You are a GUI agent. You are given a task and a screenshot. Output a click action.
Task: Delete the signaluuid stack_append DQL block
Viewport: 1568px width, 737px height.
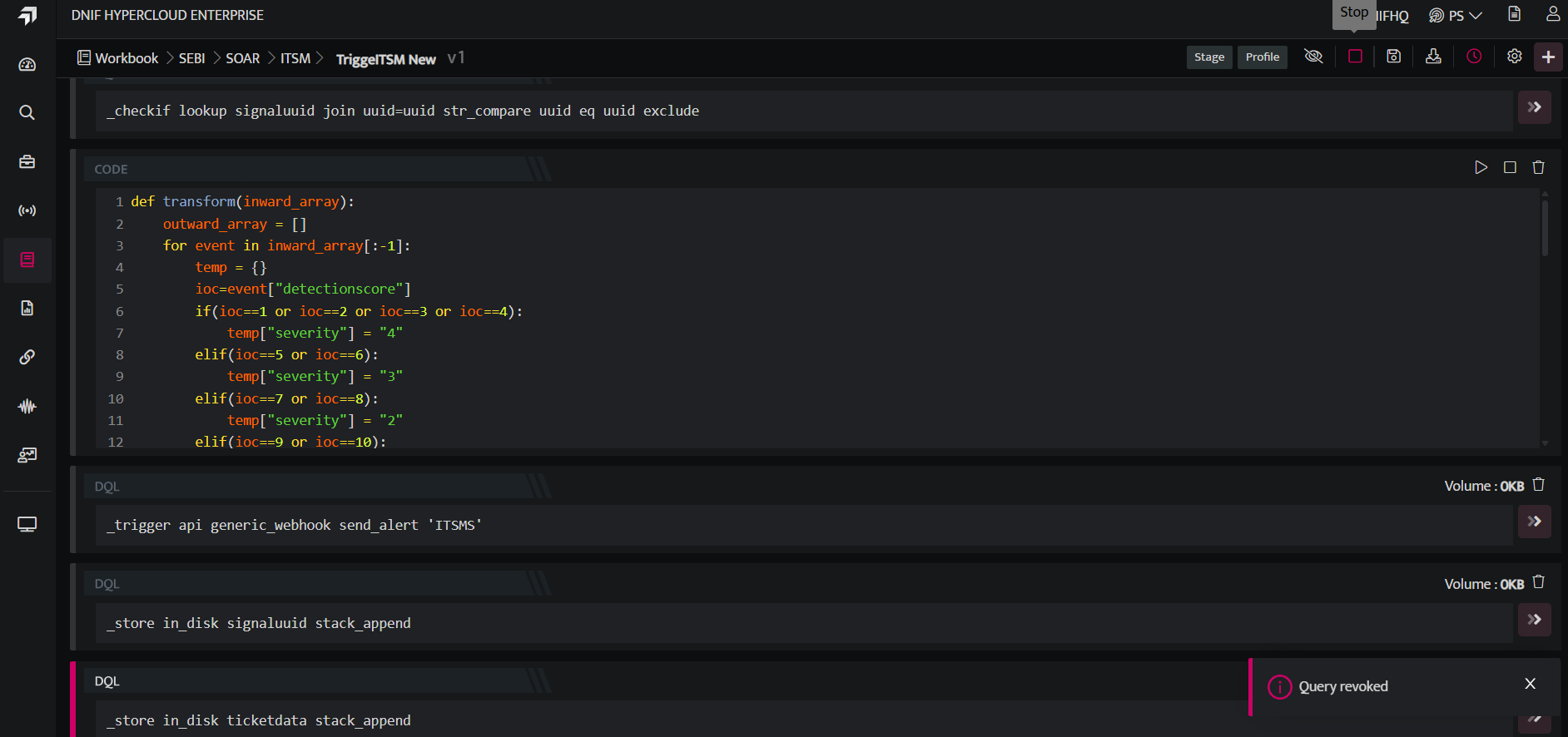click(1539, 582)
